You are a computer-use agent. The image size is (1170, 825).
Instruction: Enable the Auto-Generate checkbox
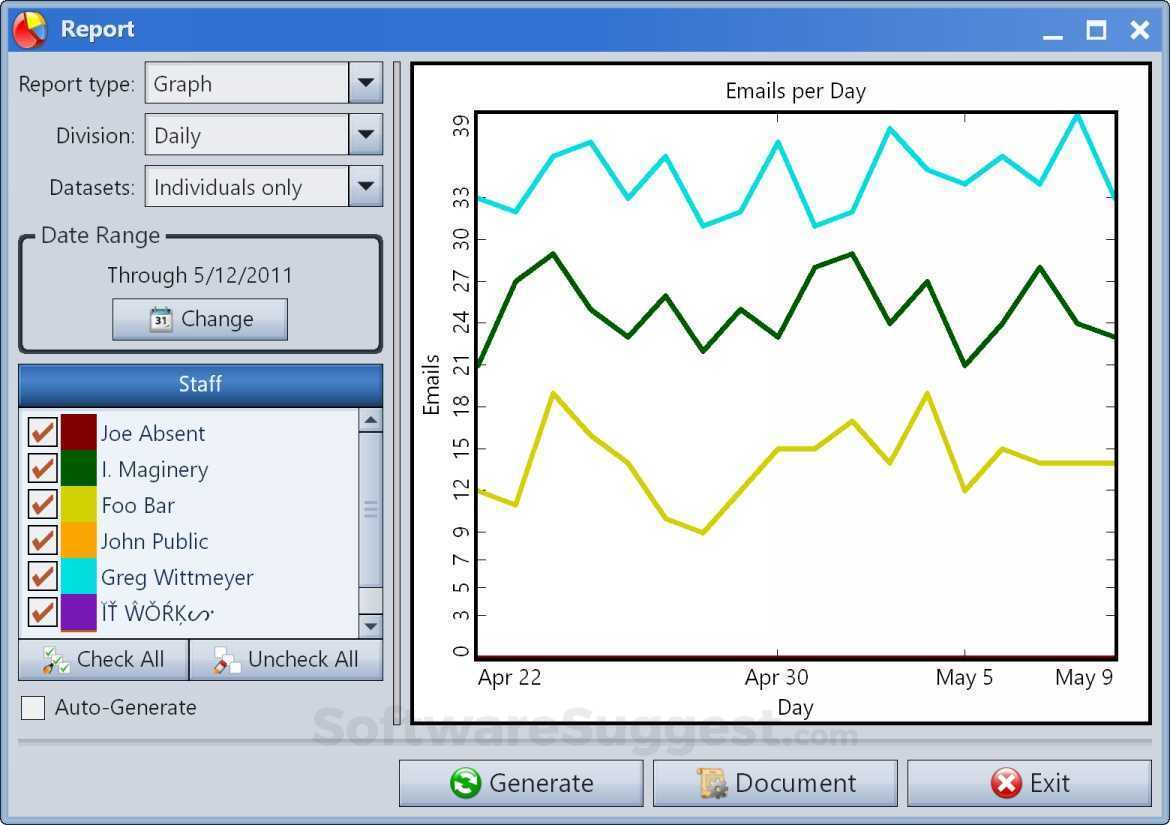[x=33, y=707]
